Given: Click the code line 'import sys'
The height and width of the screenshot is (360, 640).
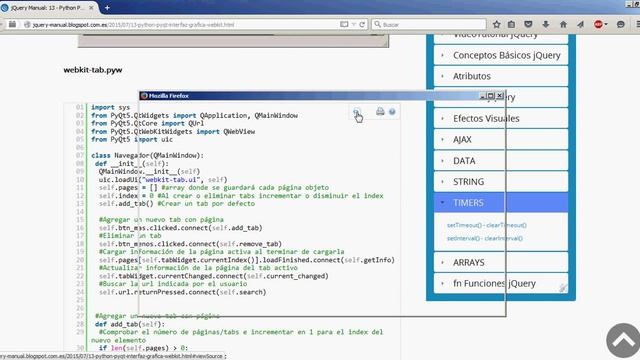Looking at the screenshot, I should point(110,107).
